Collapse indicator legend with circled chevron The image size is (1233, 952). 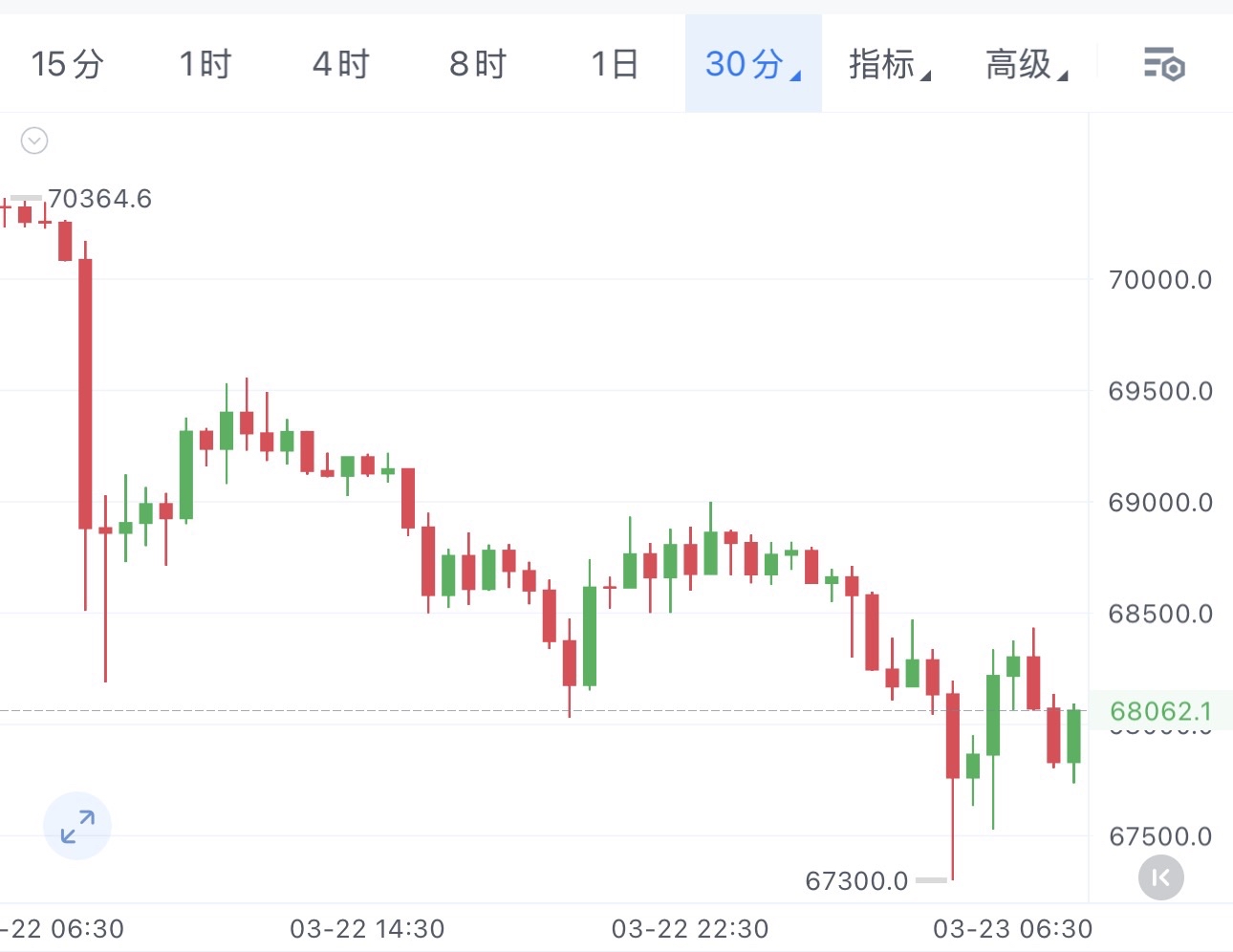pos(34,141)
